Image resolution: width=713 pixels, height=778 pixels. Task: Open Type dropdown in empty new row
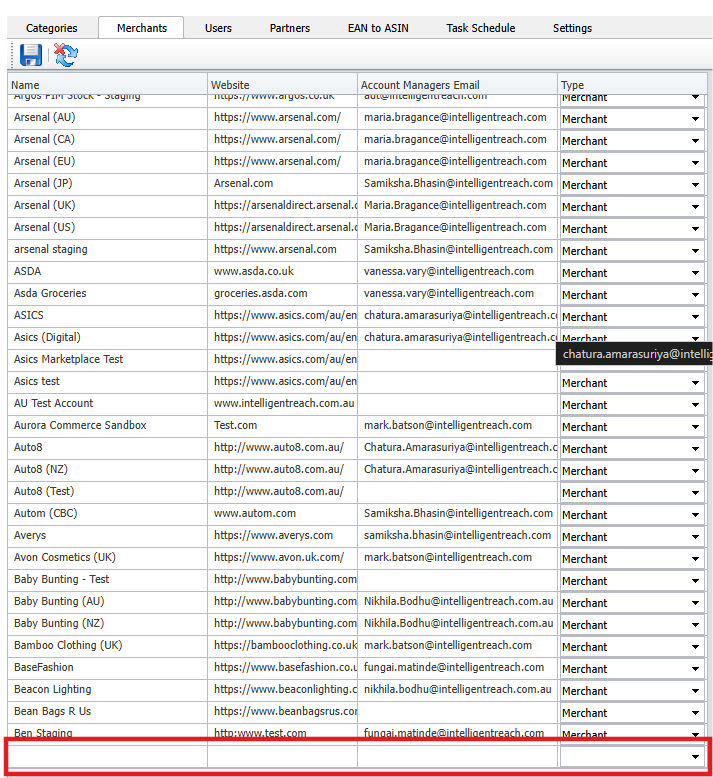pyautogui.click(x=695, y=757)
